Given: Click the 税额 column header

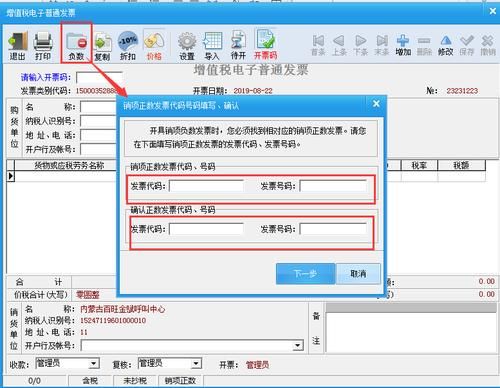Looking at the screenshot, I should (461, 165).
